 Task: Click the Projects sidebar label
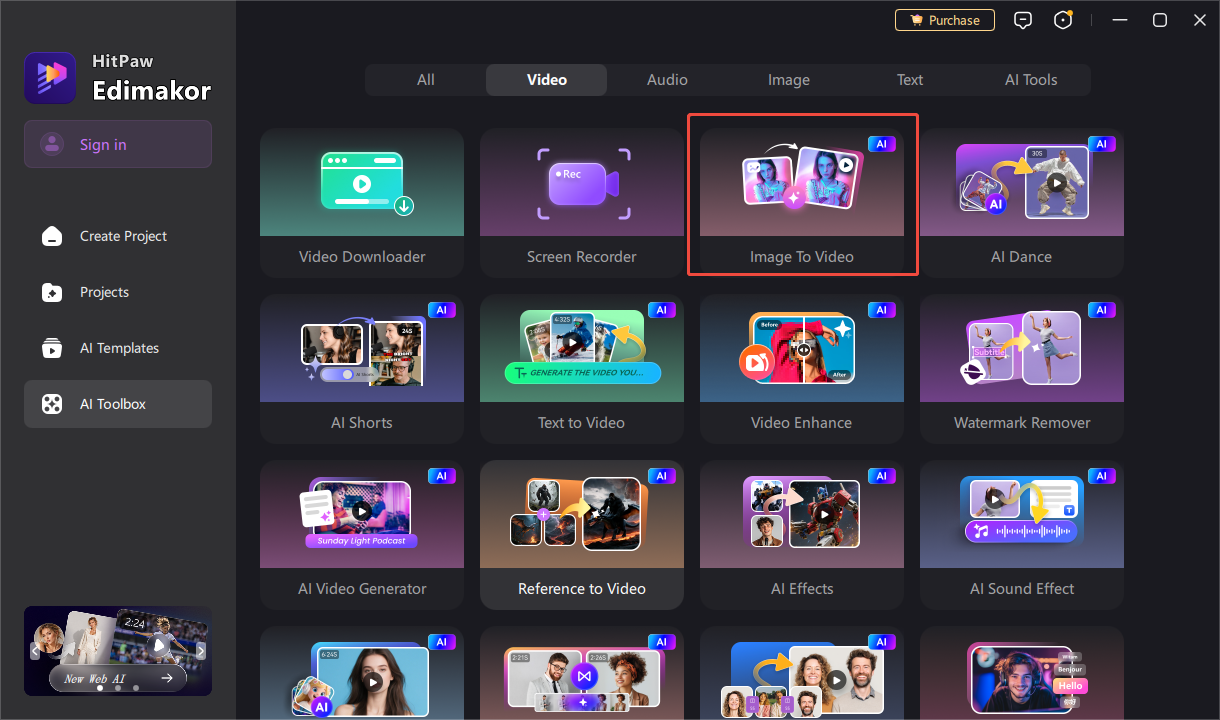105,292
